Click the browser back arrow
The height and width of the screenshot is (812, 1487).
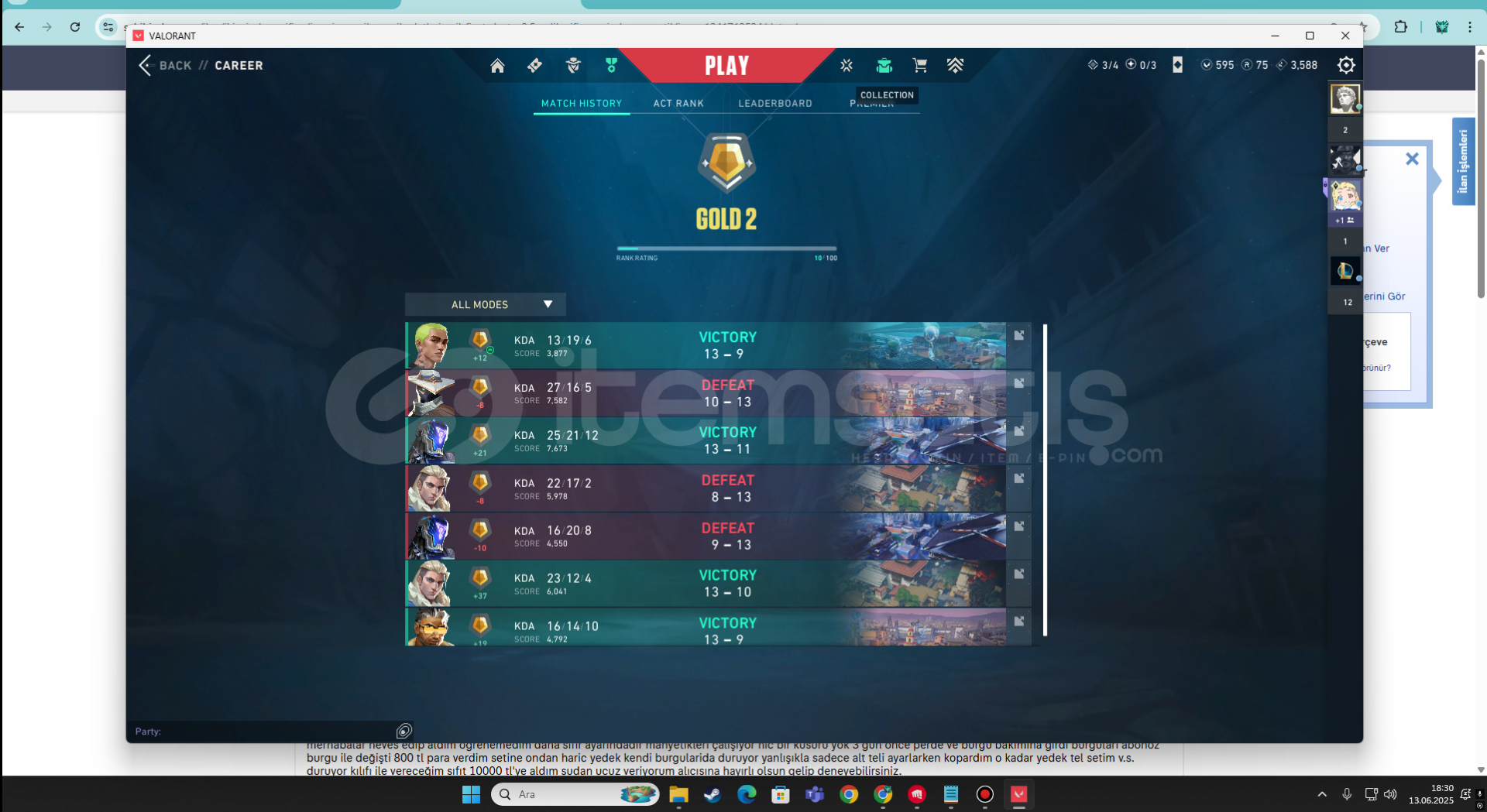click(x=19, y=27)
